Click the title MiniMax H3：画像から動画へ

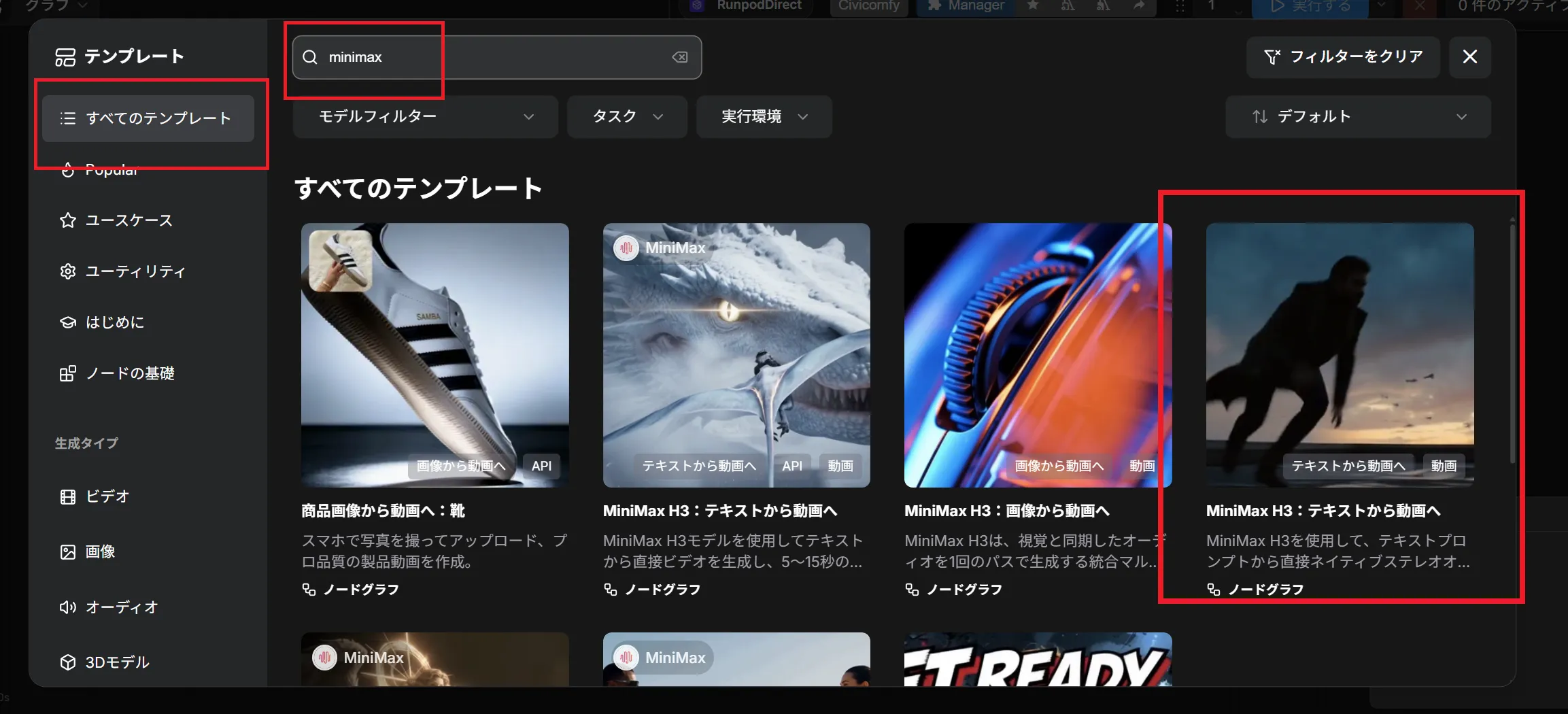[x=1007, y=511]
